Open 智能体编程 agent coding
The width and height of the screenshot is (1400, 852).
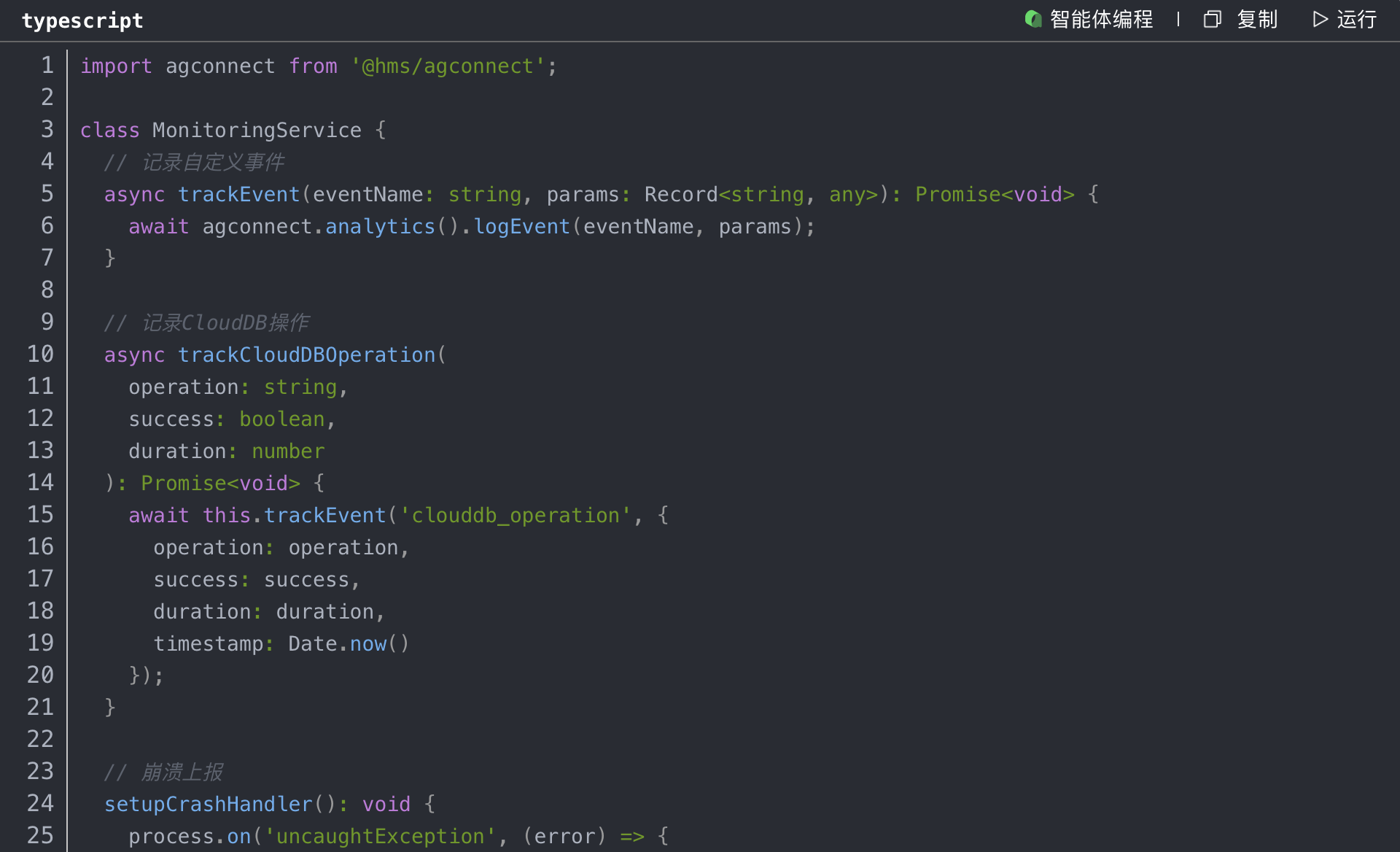1101,19
